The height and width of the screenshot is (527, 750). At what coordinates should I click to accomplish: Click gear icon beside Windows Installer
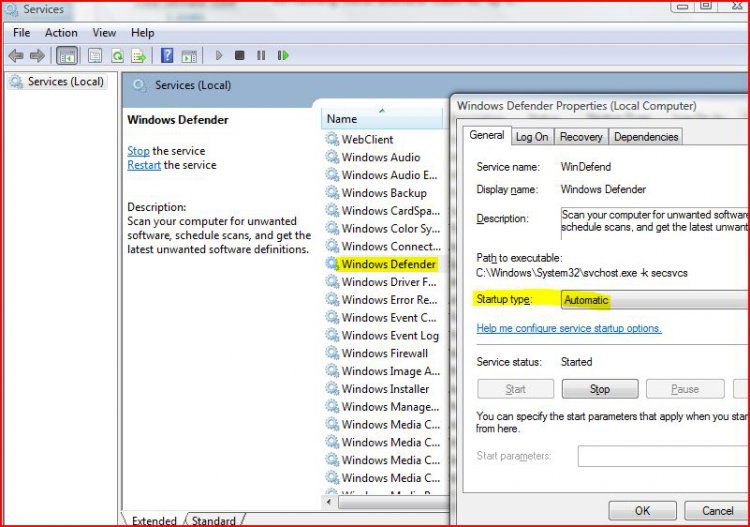coord(332,388)
